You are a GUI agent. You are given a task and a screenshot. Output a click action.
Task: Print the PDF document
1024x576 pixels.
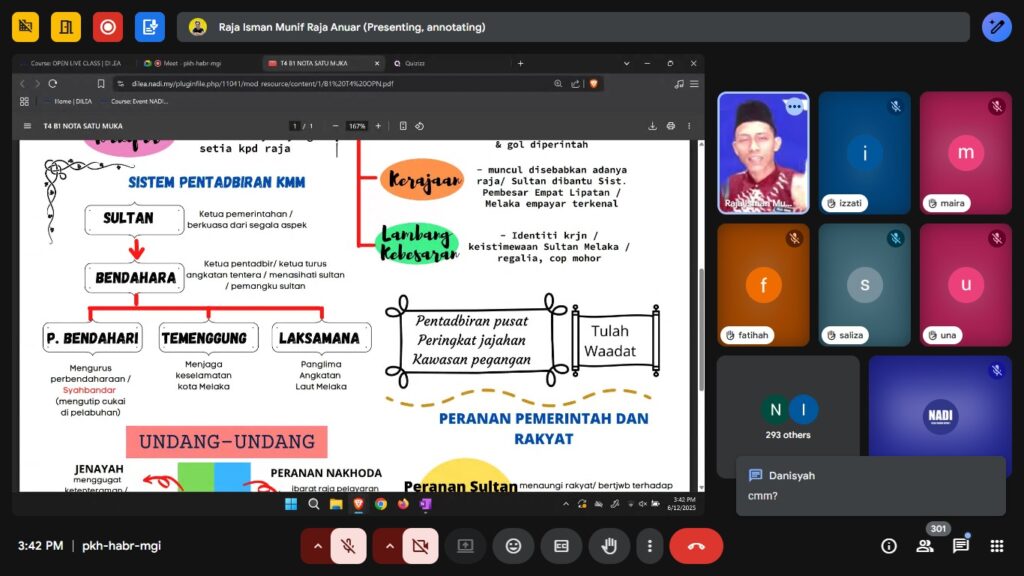coord(671,126)
